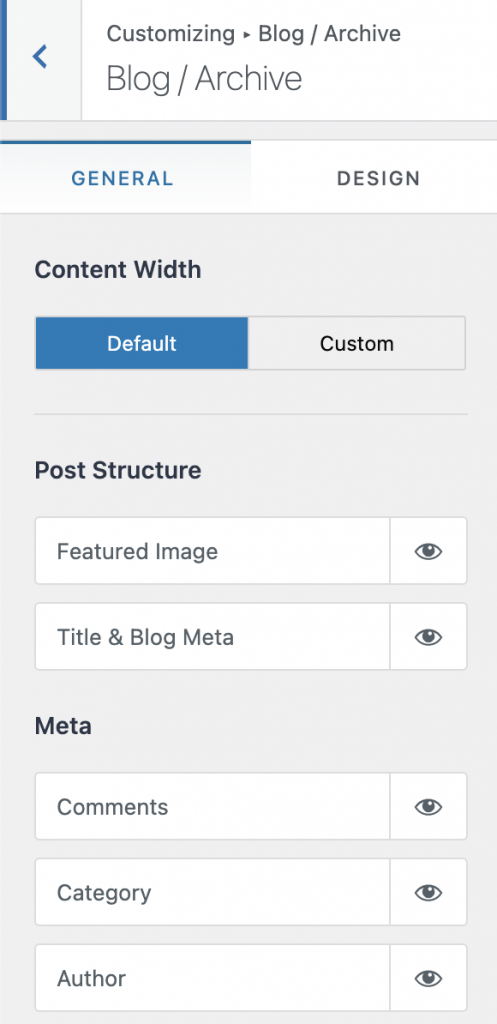Click the Customizing breadcrumb text
Image resolution: width=497 pixels, height=1024 pixels.
(x=170, y=33)
